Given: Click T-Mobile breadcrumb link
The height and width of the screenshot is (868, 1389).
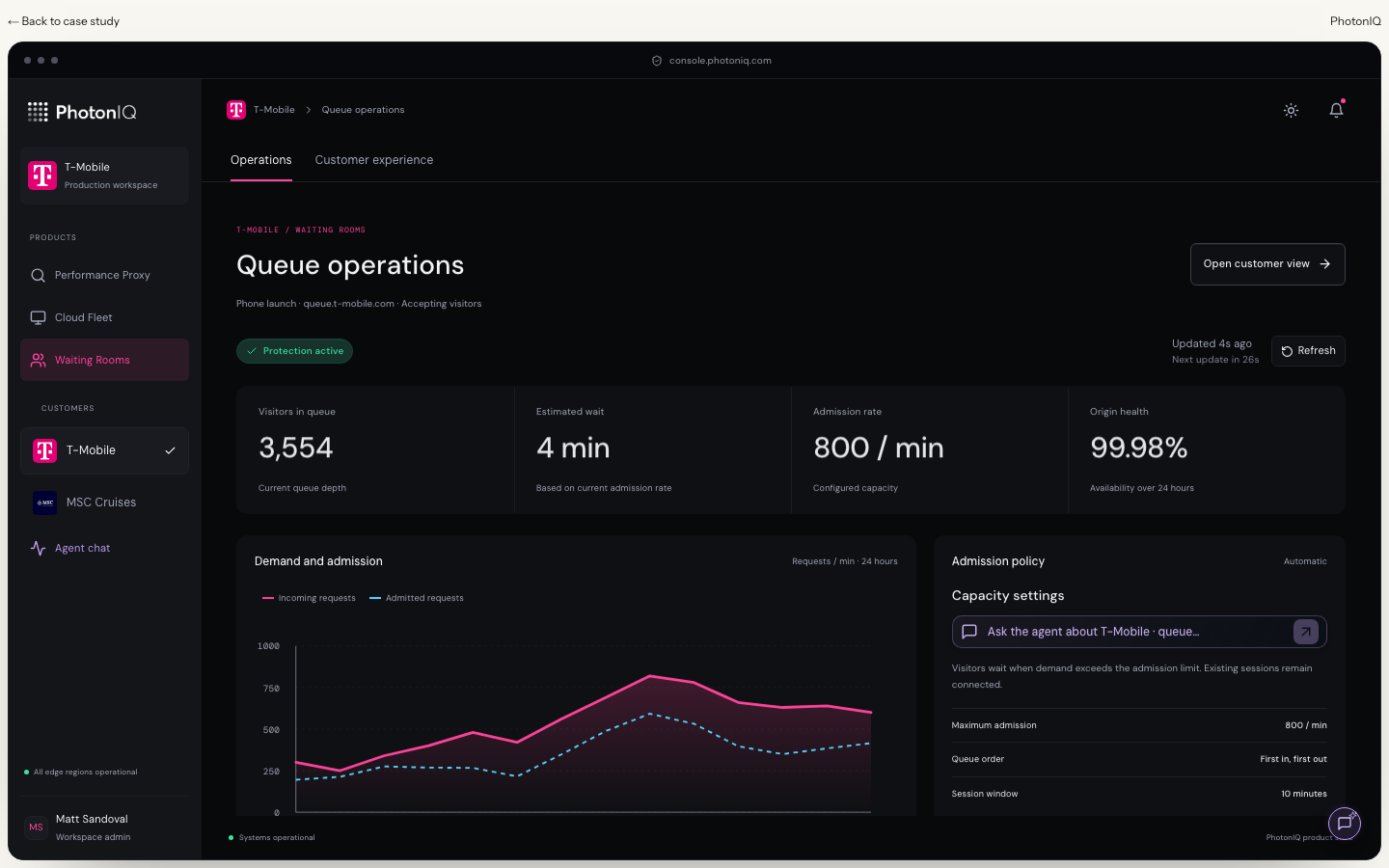Looking at the screenshot, I should tap(274, 110).
